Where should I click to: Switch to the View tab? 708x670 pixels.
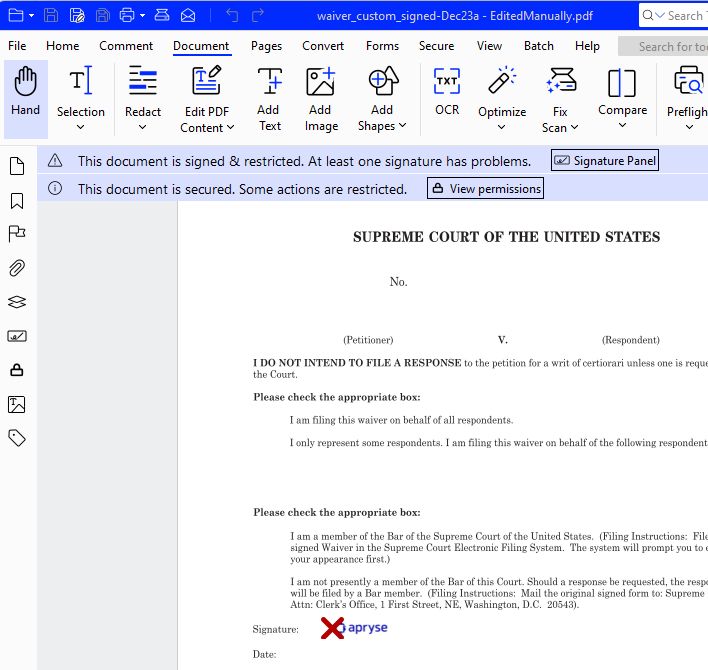coord(489,46)
